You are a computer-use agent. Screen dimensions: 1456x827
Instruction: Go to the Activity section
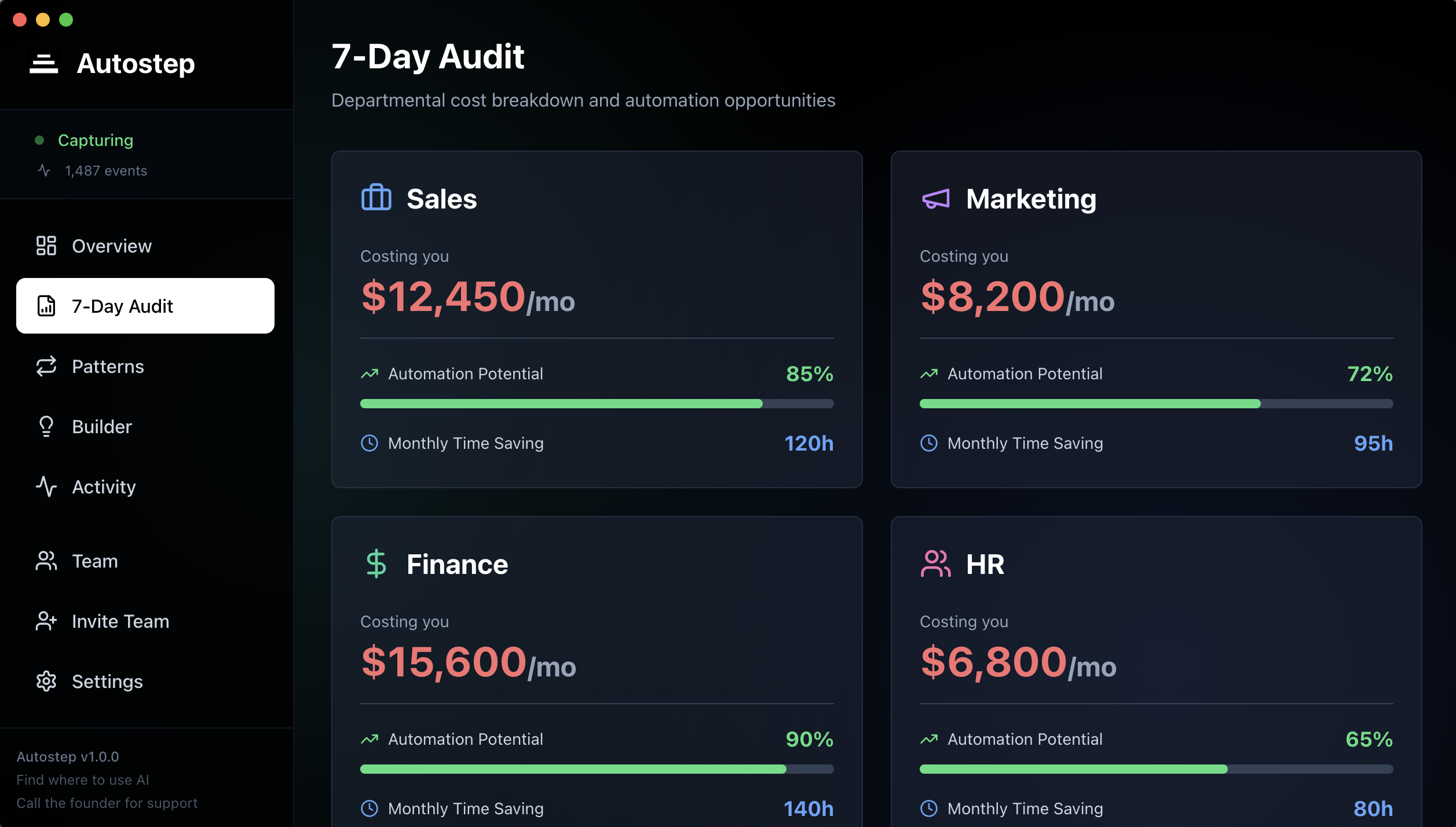click(x=104, y=487)
